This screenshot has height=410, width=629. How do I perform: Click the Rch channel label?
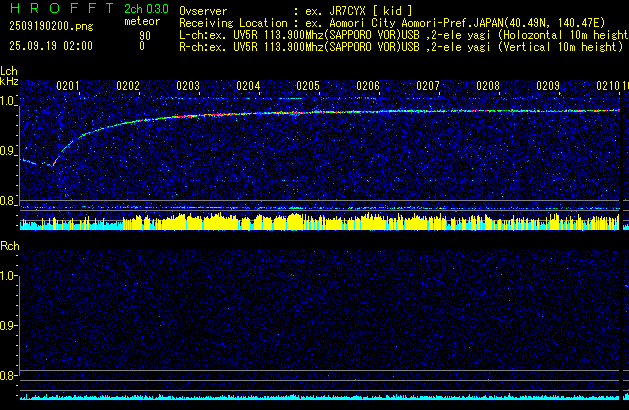[9, 245]
